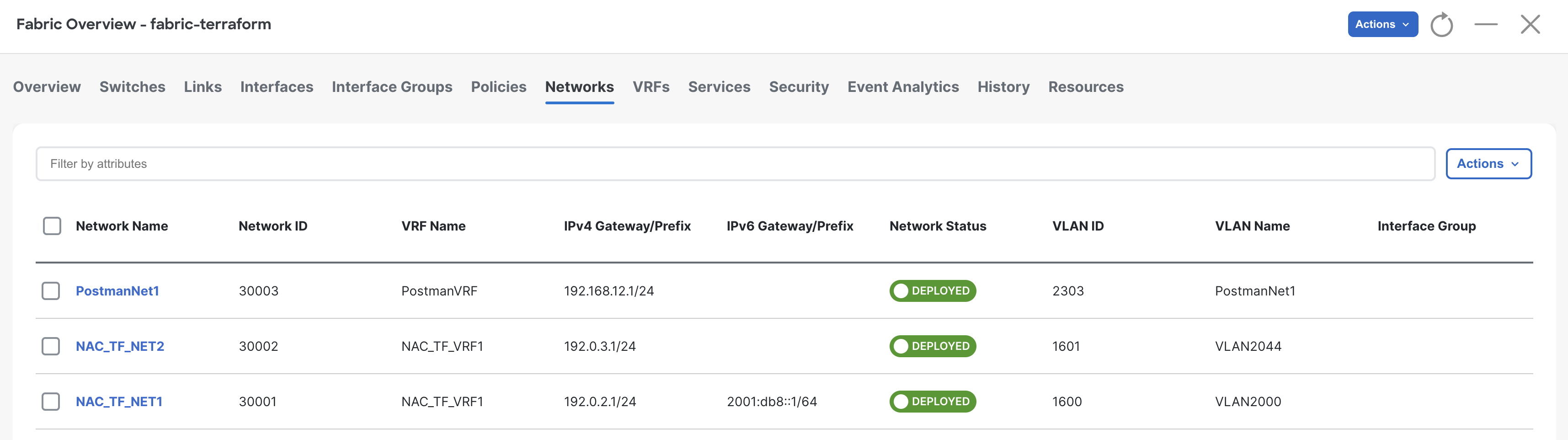Click the Interface Group column header
Image resolution: width=1568 pixels, height=440 pixels.
coord(1426,226)
